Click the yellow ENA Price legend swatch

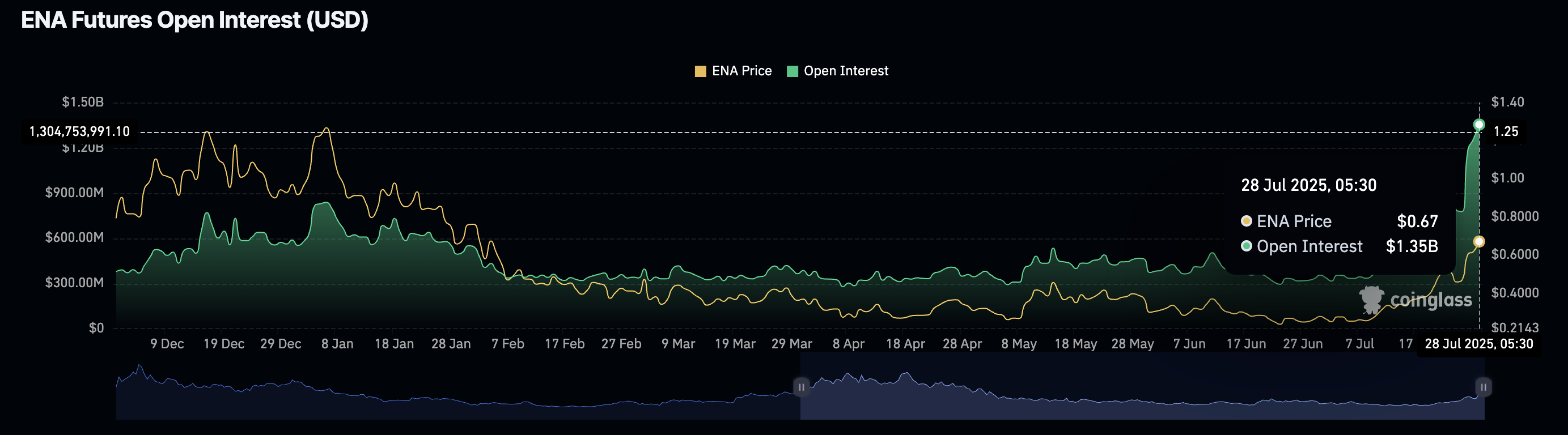tap(701, 71)
